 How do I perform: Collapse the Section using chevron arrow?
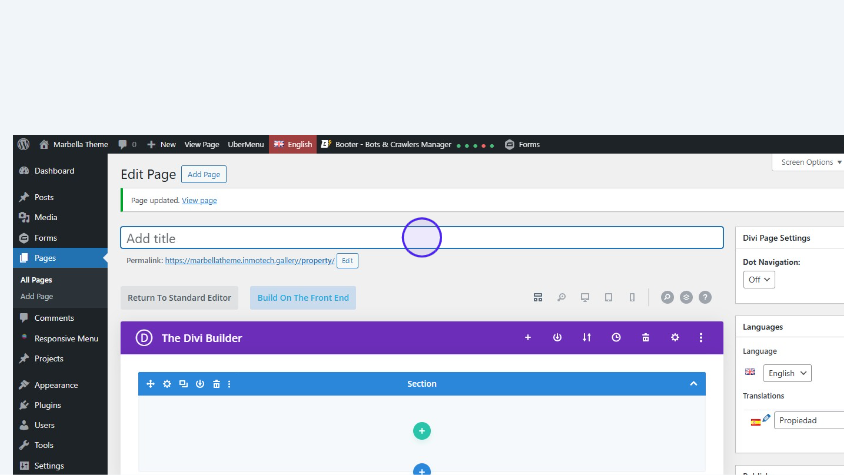(x=693, y=384)
